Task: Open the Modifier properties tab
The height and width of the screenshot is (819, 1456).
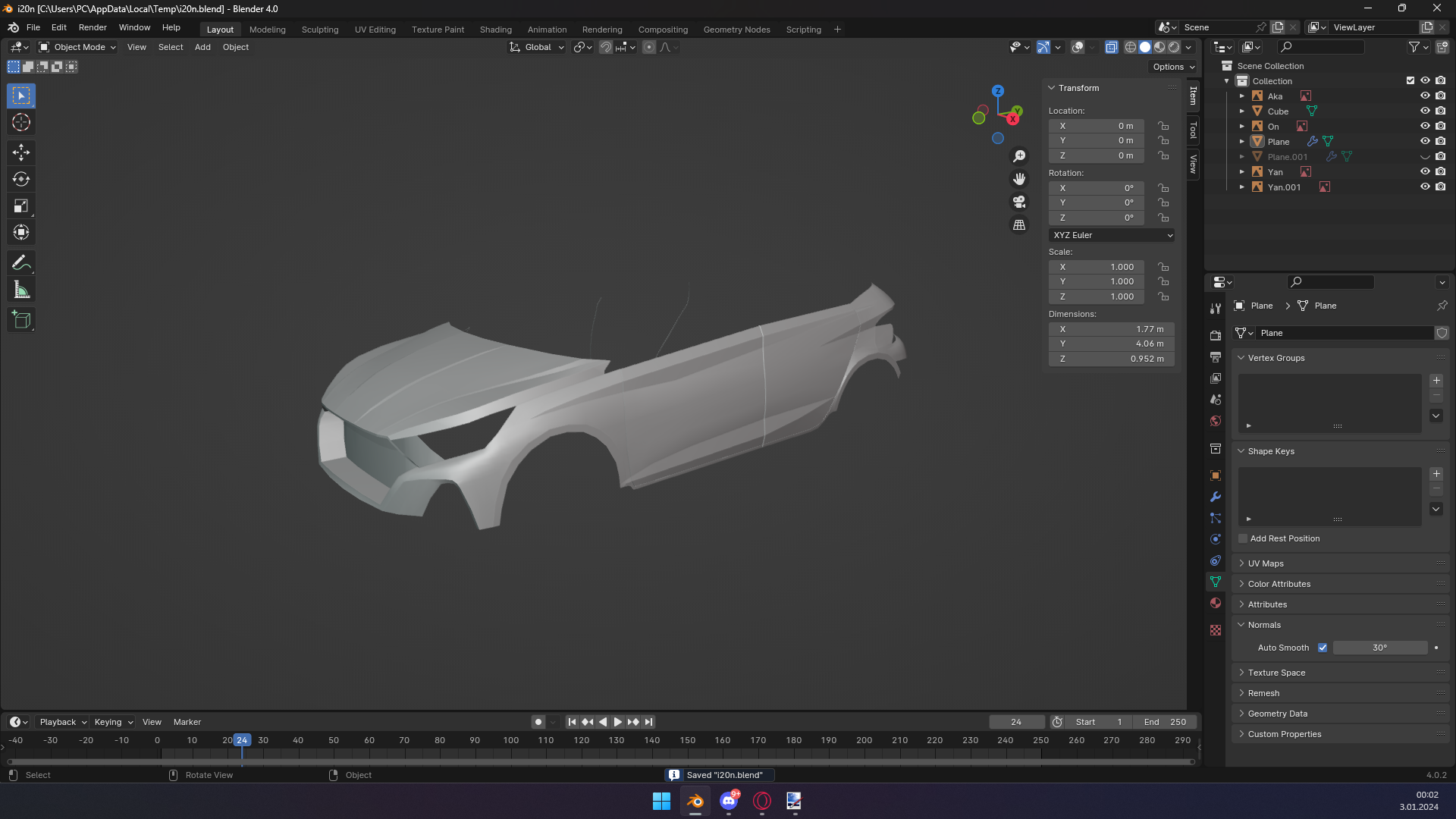Action: (1216, 497)
